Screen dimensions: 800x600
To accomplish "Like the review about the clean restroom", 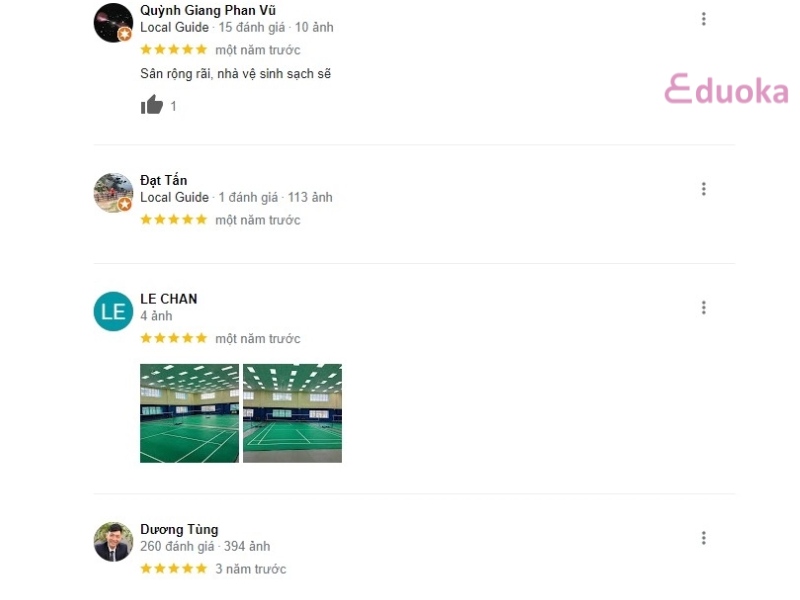I will [152, 105].
